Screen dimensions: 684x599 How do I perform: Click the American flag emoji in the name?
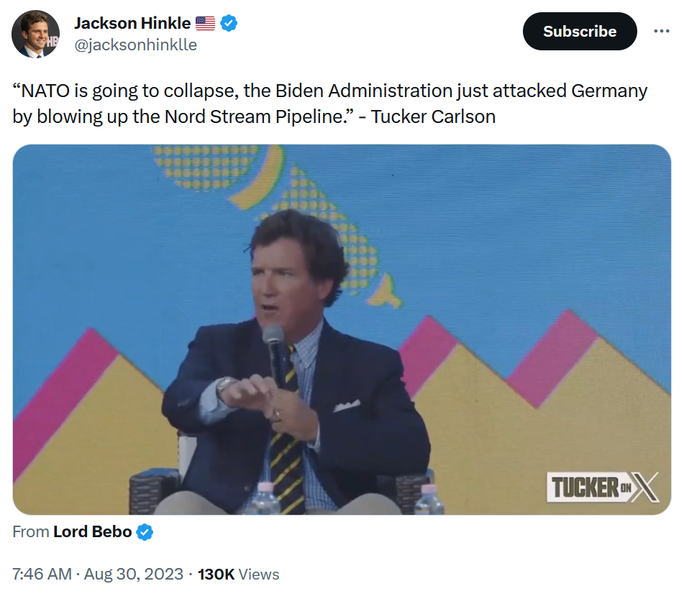205,23
